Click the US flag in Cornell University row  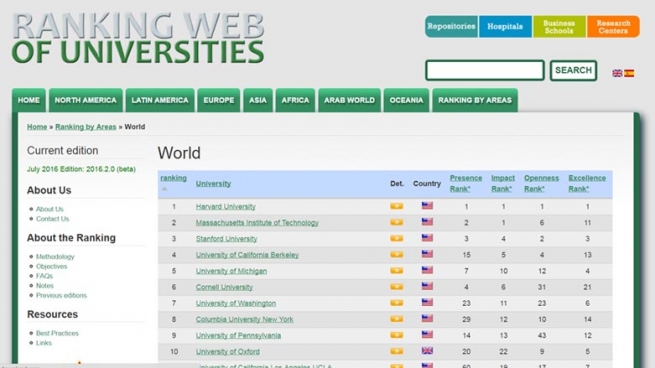pyautogui.click(x=427, y=286)
